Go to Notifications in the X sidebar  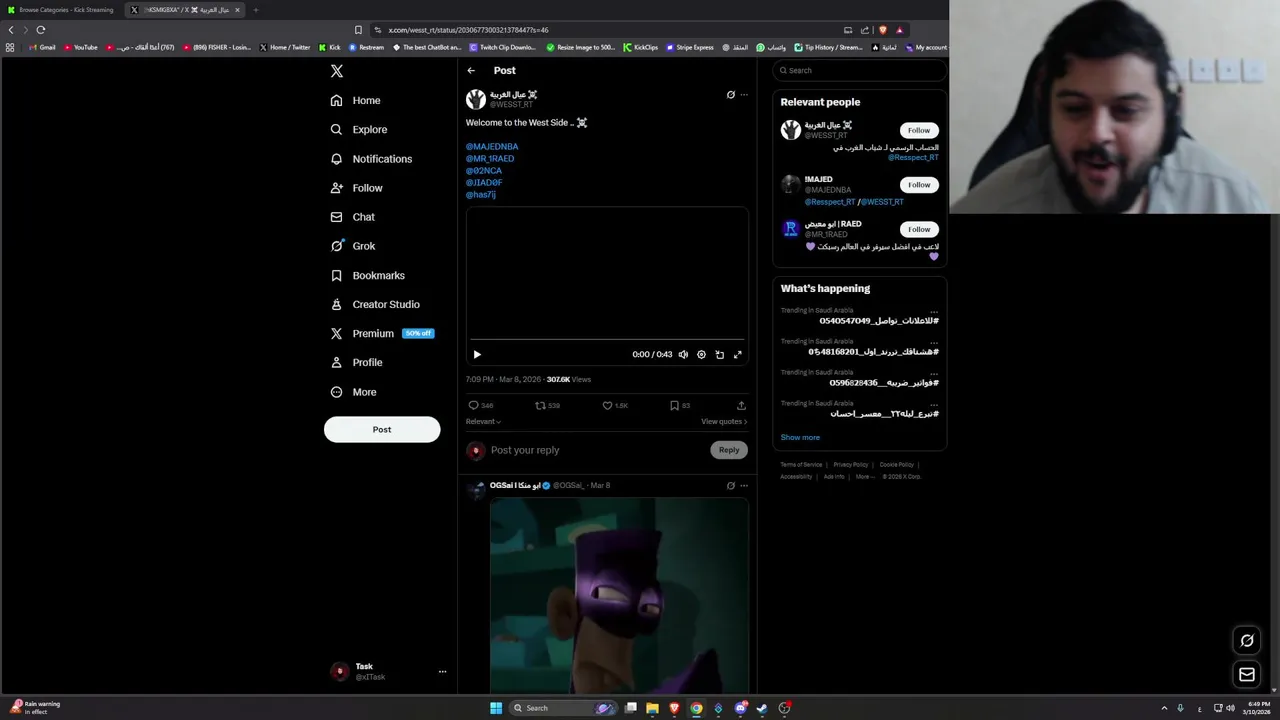point(371,159)
